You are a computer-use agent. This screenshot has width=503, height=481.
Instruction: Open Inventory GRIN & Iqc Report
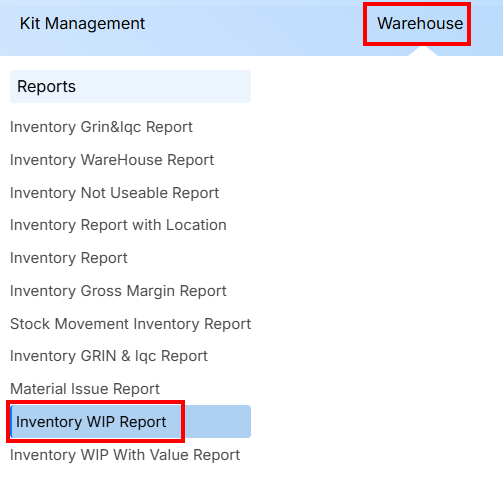click(x=109, y=356)
